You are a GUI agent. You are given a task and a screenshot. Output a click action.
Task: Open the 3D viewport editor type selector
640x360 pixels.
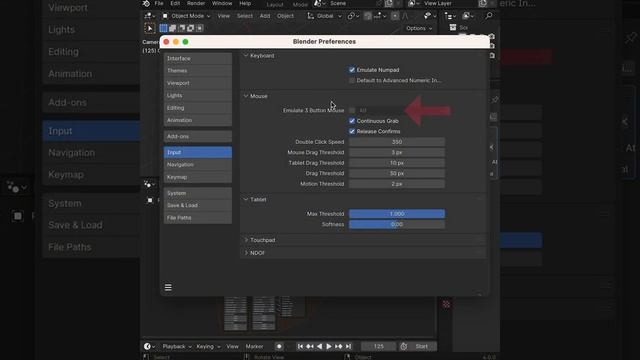(x=149, y=16)
